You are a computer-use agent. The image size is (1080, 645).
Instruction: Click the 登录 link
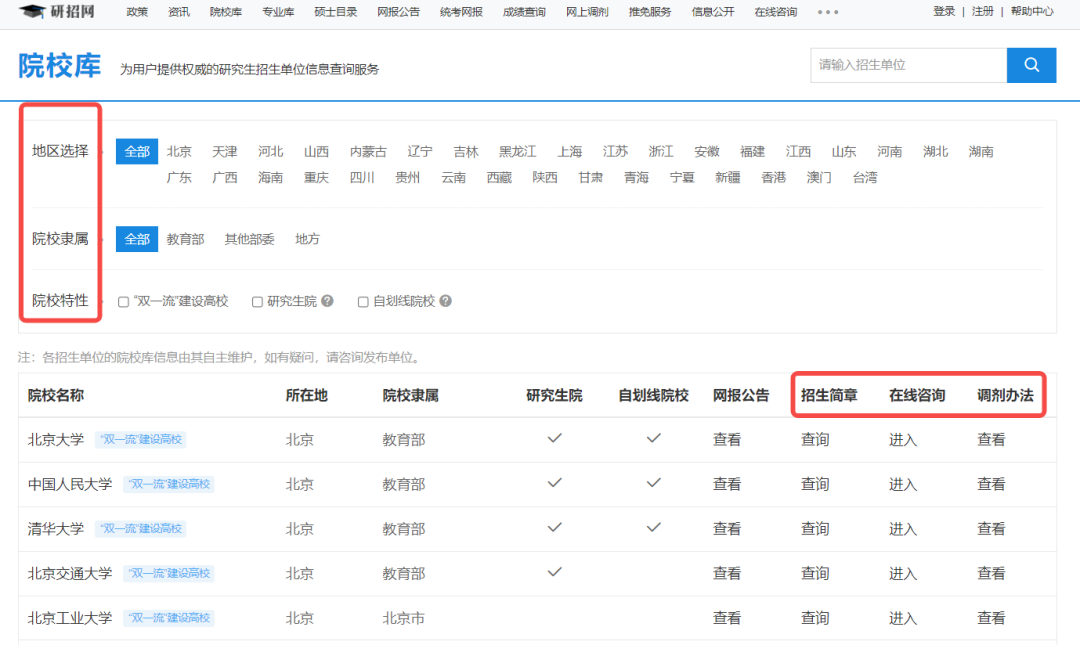click(x=943, y=12)
